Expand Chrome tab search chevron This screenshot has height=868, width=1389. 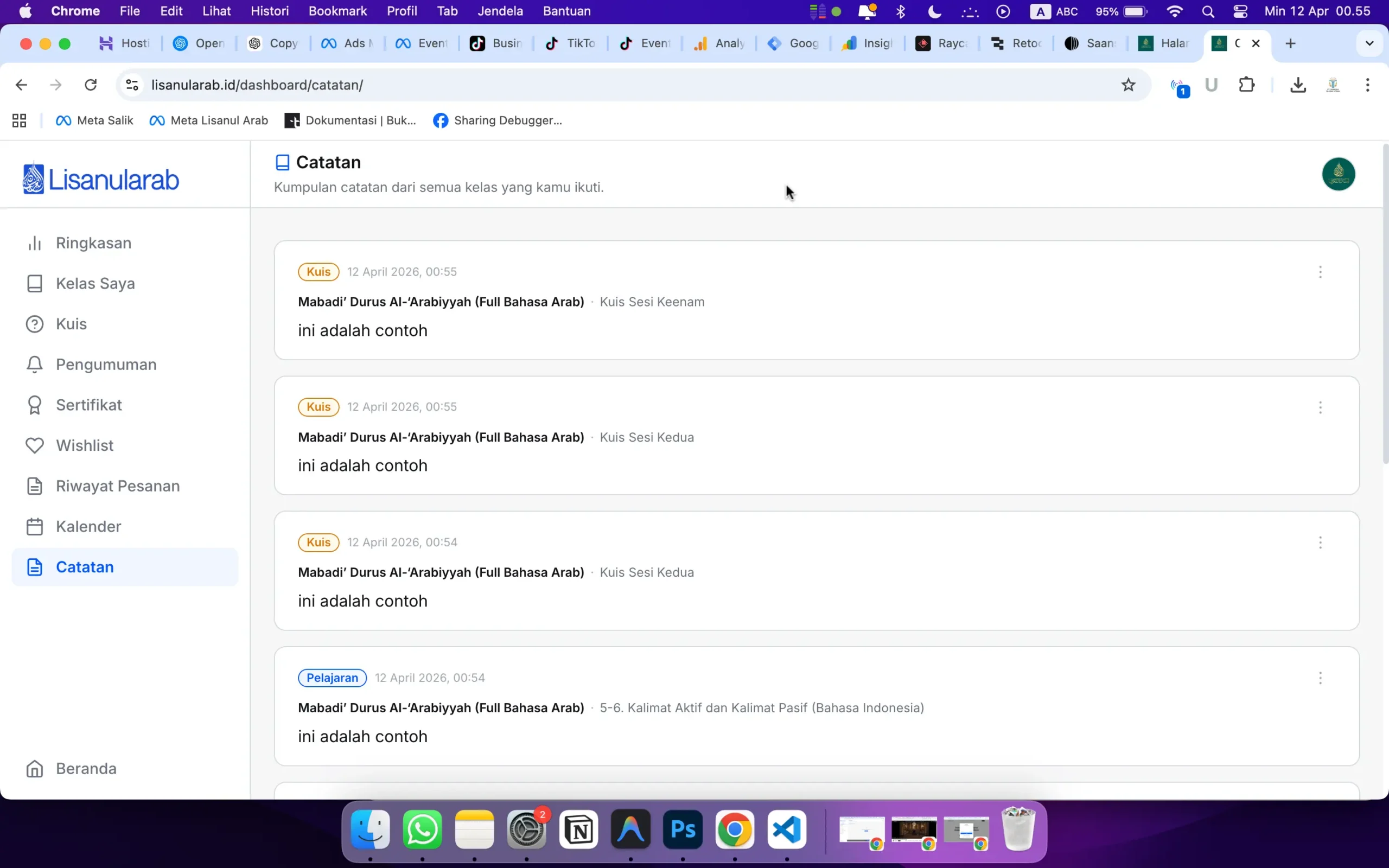[x=1369, y=43]
